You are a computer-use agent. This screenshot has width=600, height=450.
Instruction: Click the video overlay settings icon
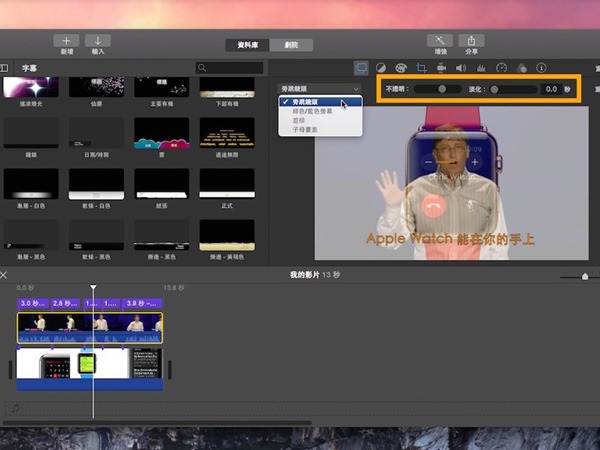[361, 68]
